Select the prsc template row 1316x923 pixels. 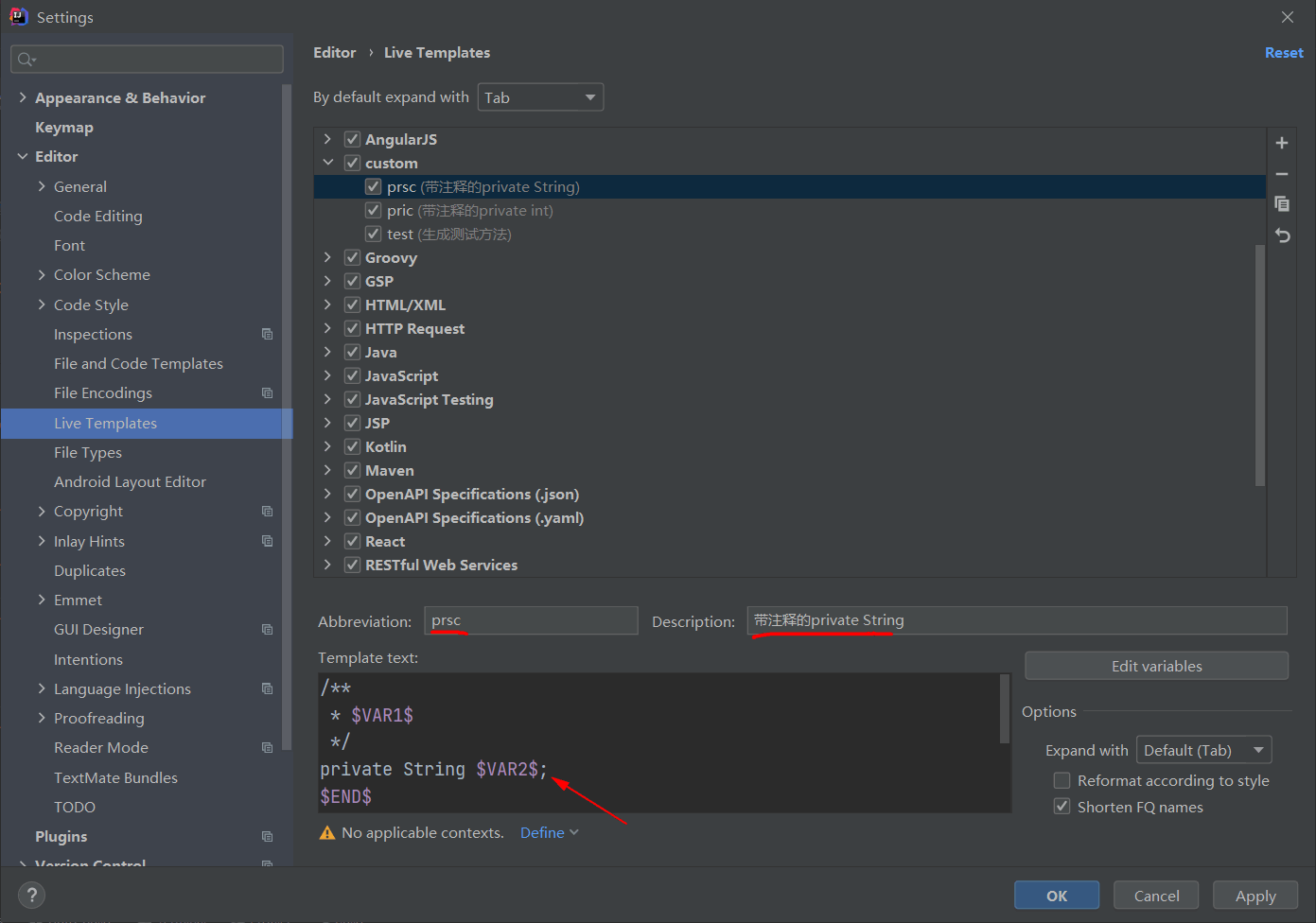[790, 186]
